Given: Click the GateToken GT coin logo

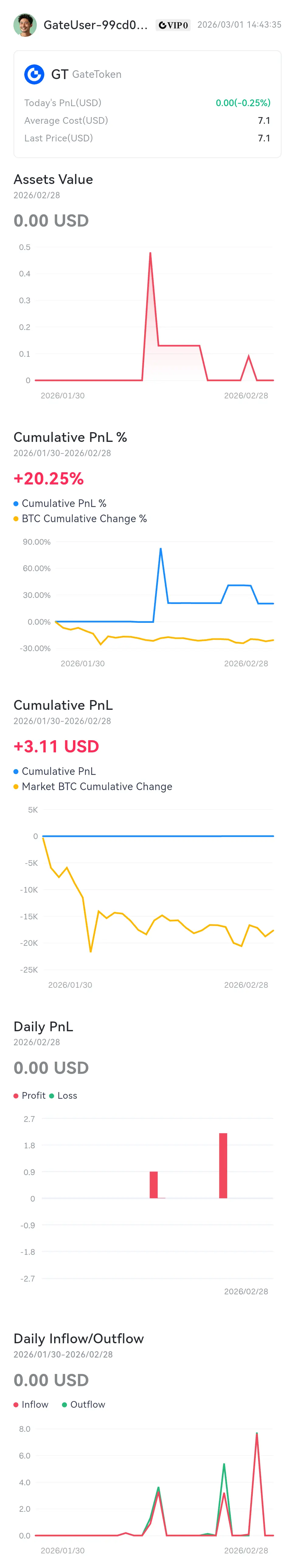Looking at the screenshot, I should (x=34, y=74).
